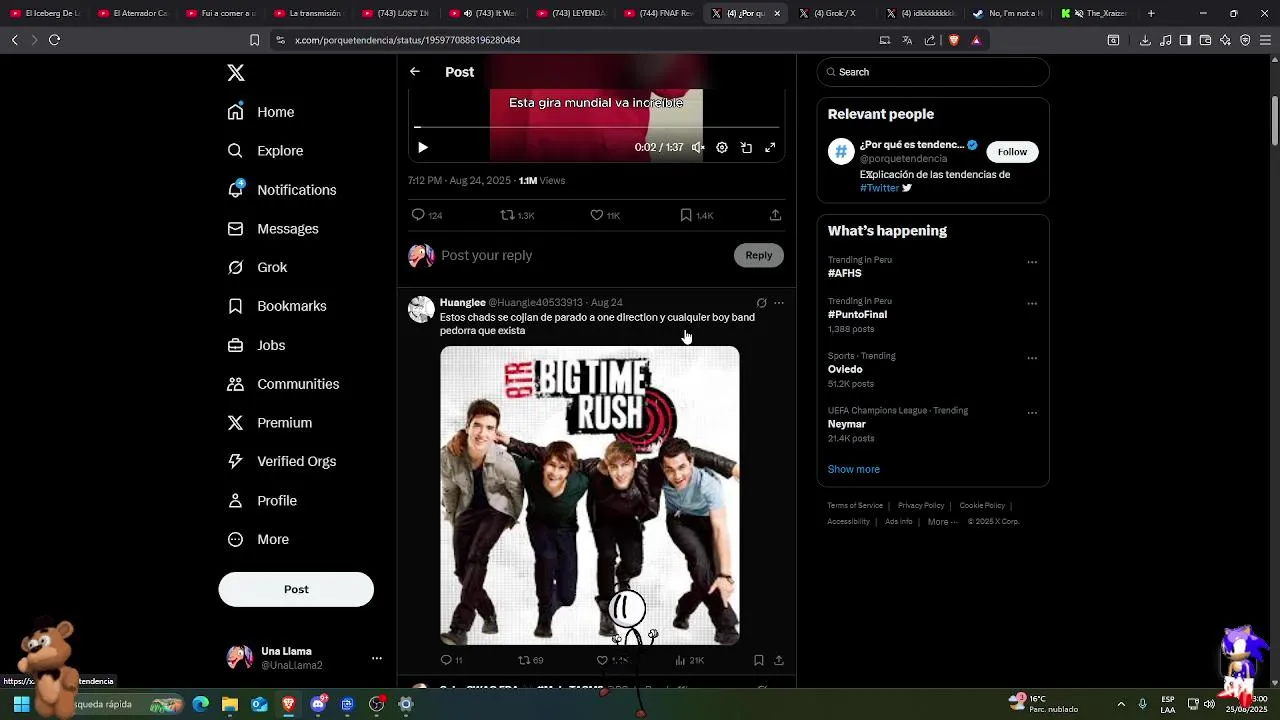
Task: Open the #AFHS trending topic
Action: click(844, 273)
